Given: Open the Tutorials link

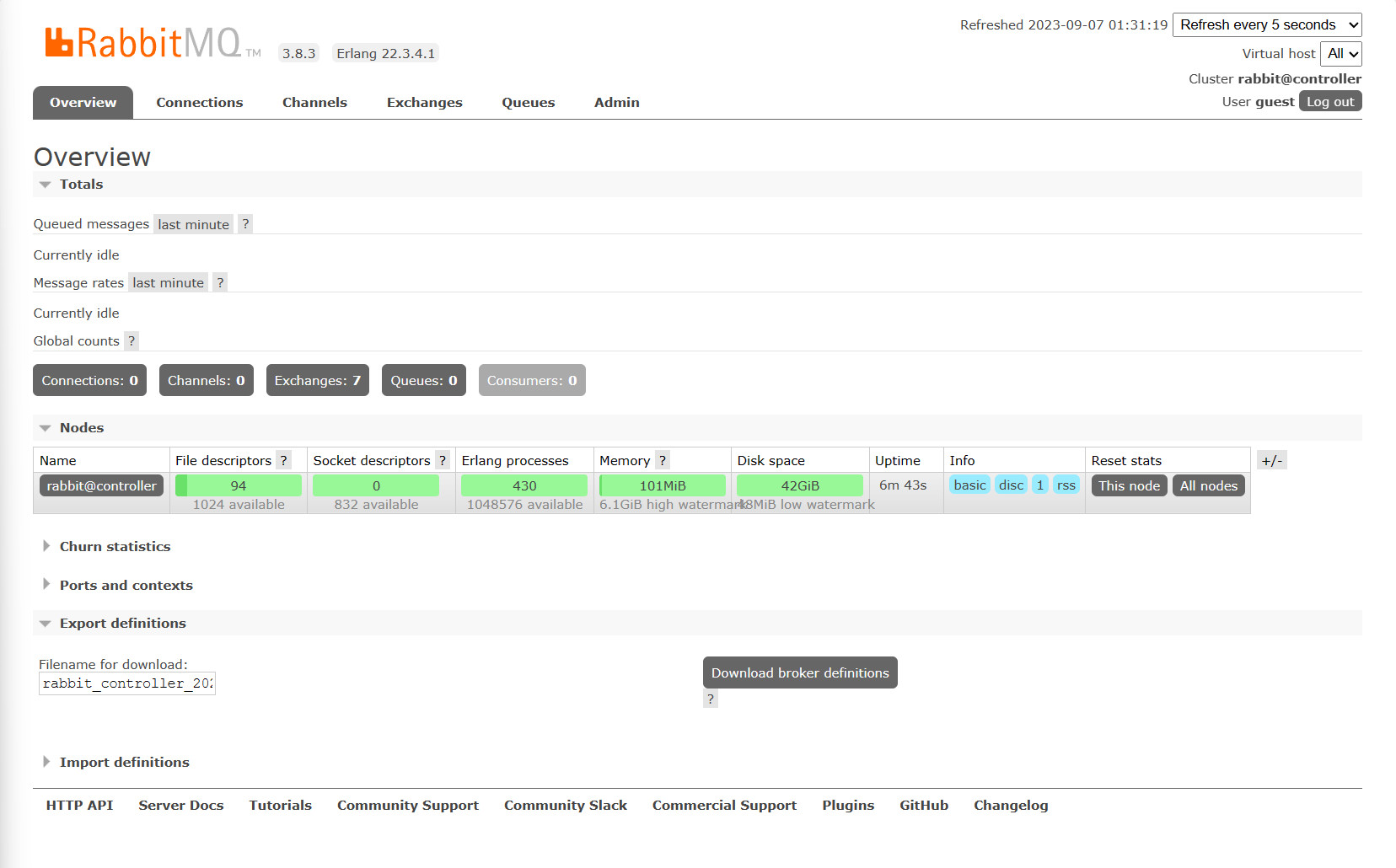Looking at the screenshot, I should [281, 806].
